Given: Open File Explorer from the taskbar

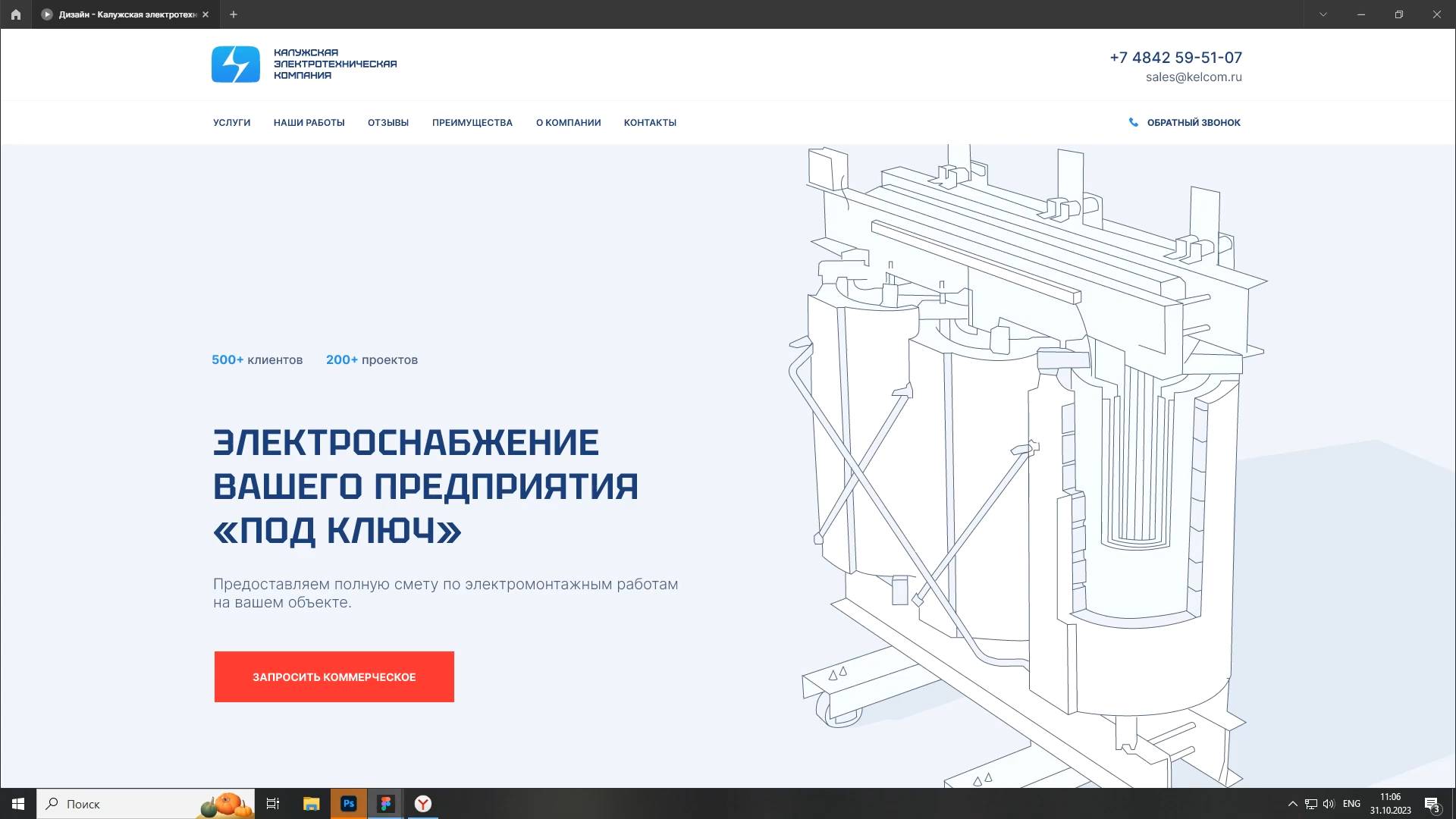Looking at the screenshot, I should pos(311,804).
